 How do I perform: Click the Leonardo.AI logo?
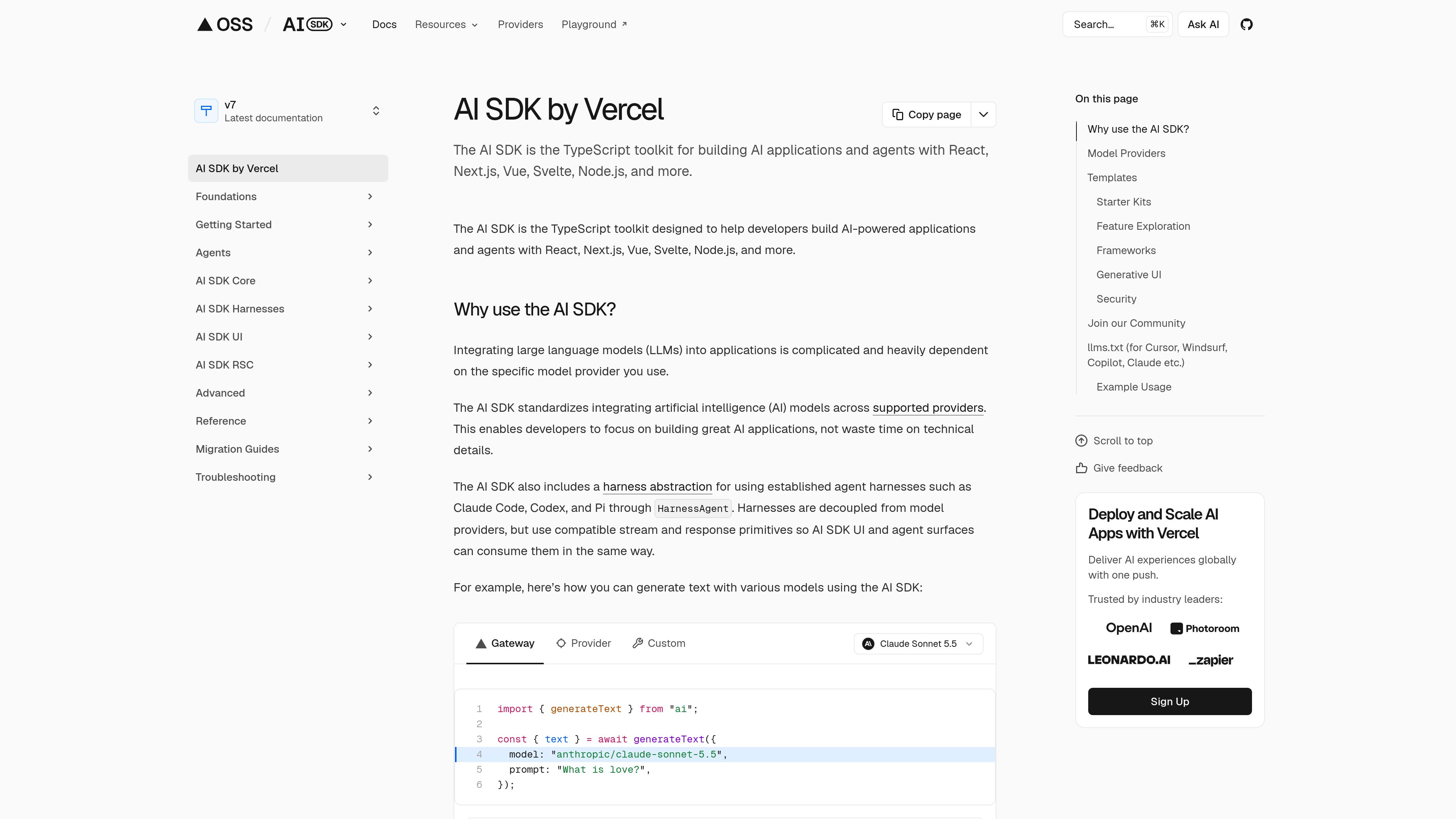point(1129,660)
